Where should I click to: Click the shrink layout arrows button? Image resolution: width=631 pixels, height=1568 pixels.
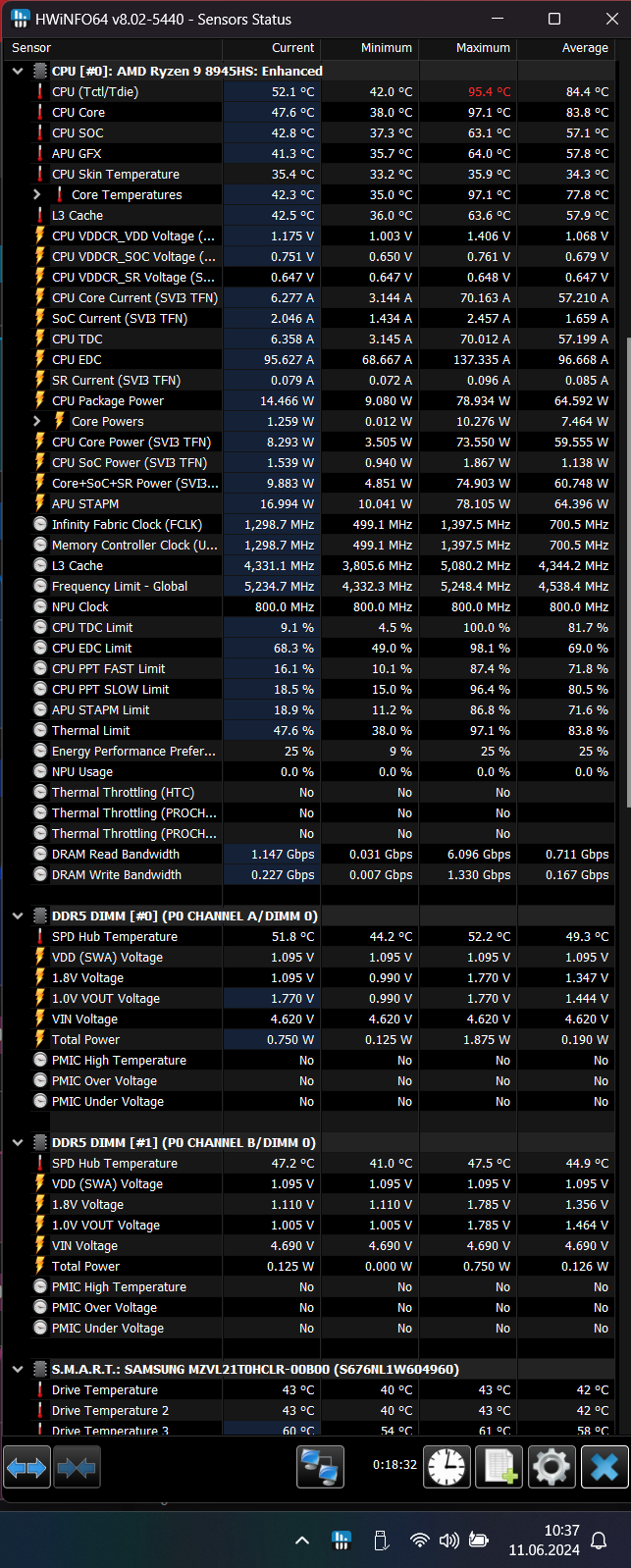point(77,1468)
